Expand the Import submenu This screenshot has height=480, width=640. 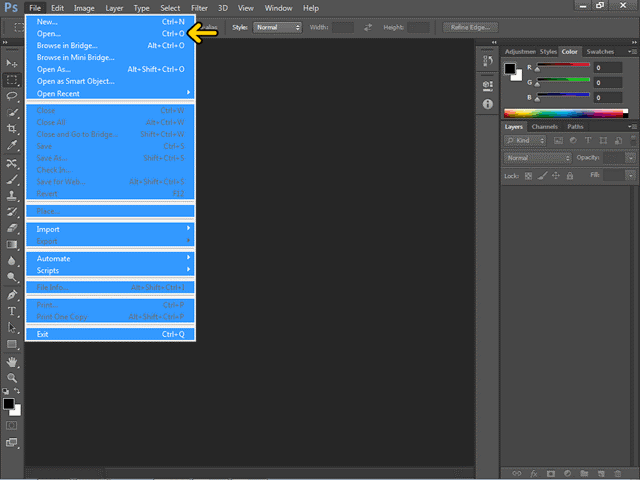pos(110,229)
